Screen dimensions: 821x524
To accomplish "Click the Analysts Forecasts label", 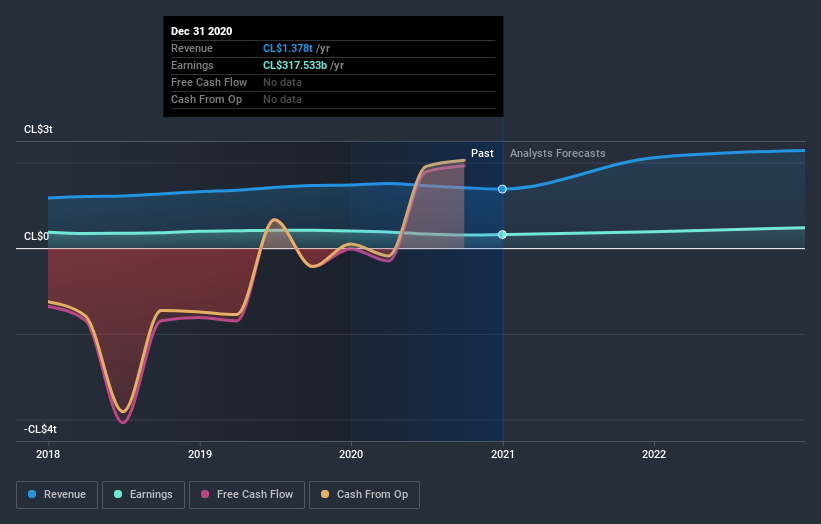I will click(558, 153).
